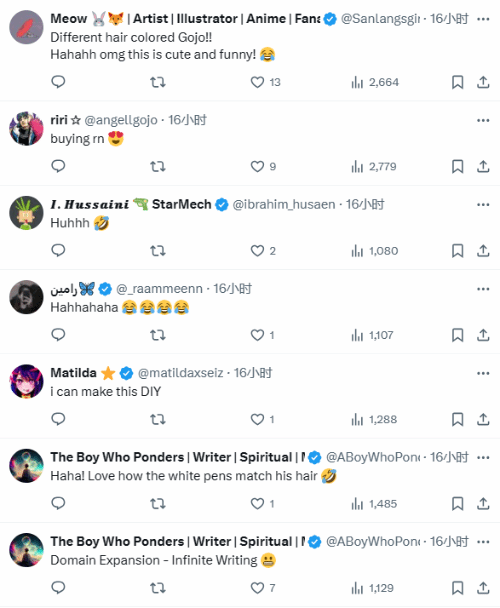Share Matilda's "i can make this DIY" tweet
This screenshot has height=608, width=500.
pos(483,419)
